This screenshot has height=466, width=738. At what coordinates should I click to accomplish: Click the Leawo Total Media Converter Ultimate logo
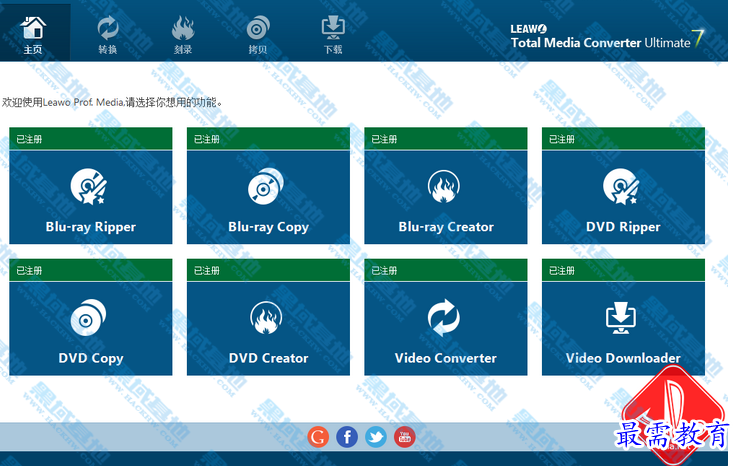click(x=607, y=37)
